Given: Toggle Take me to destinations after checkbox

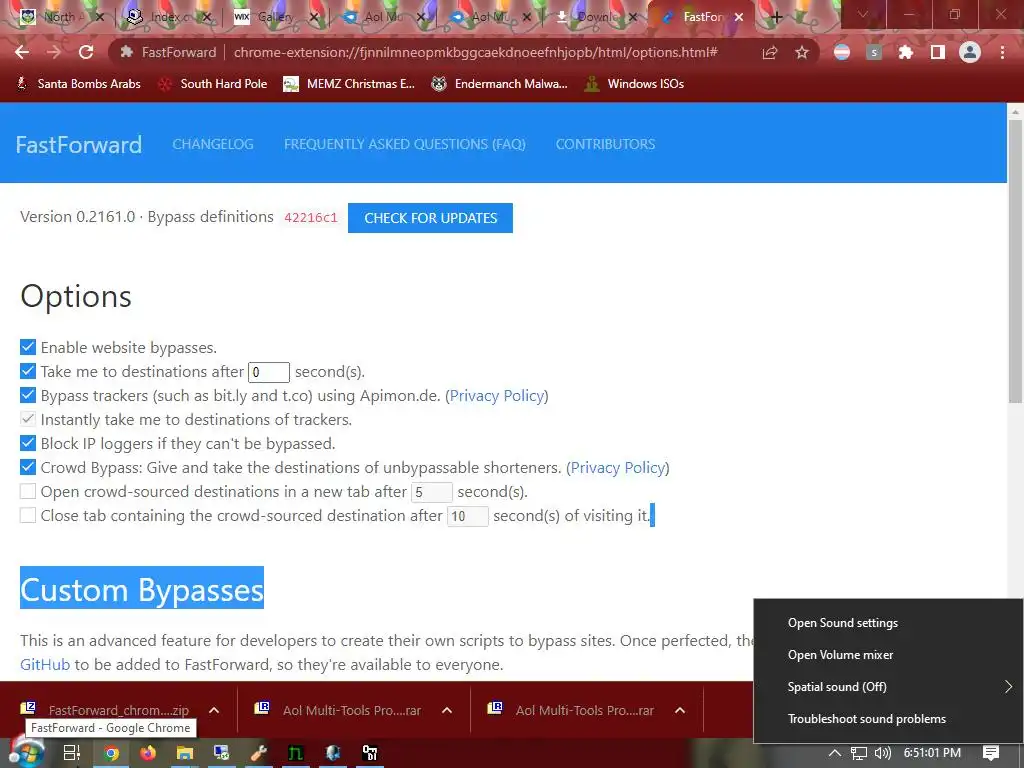Looking at the screenshot, I should click(27, 371).
